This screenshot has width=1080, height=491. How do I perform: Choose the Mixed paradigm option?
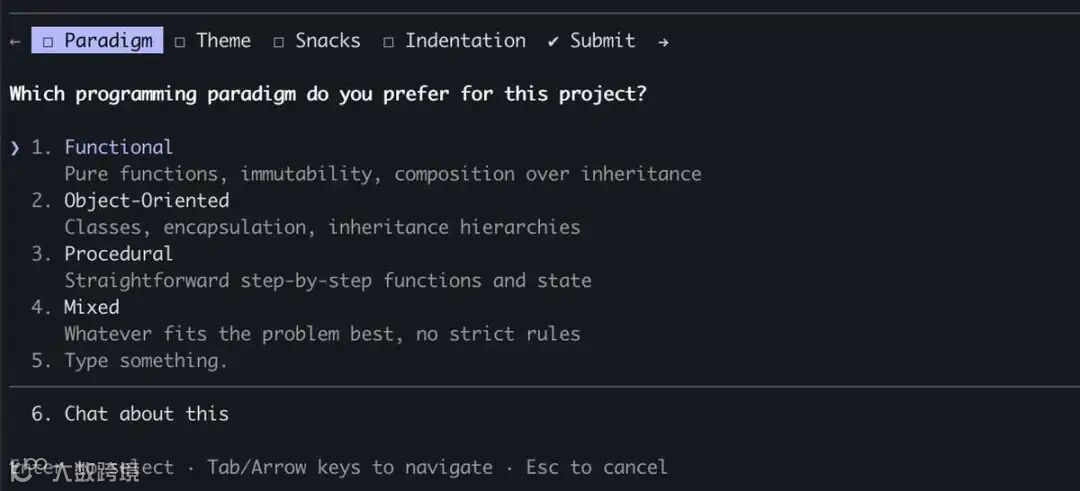[x=92, y=307]
